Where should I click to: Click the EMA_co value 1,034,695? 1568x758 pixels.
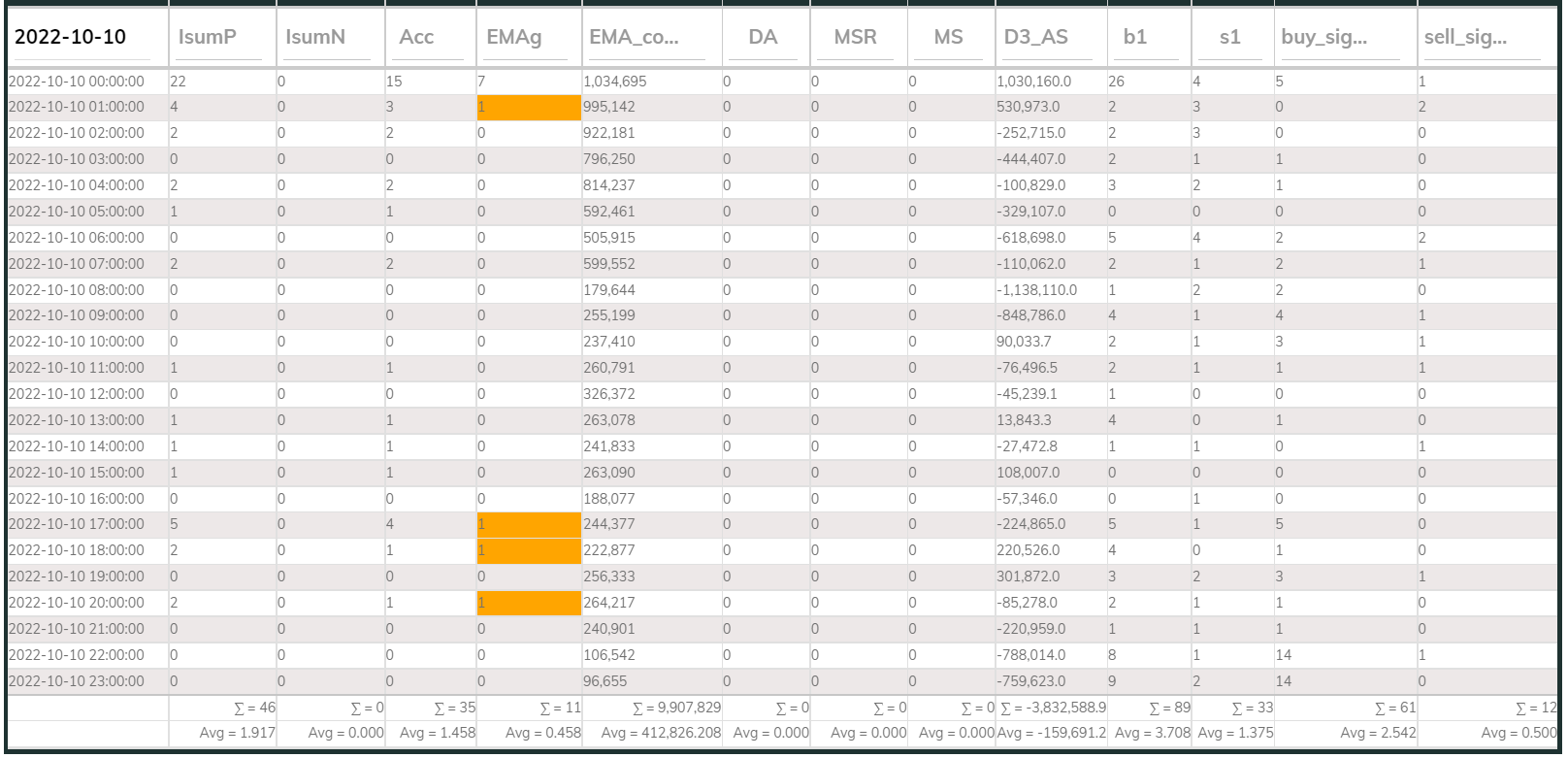[615, 82]
